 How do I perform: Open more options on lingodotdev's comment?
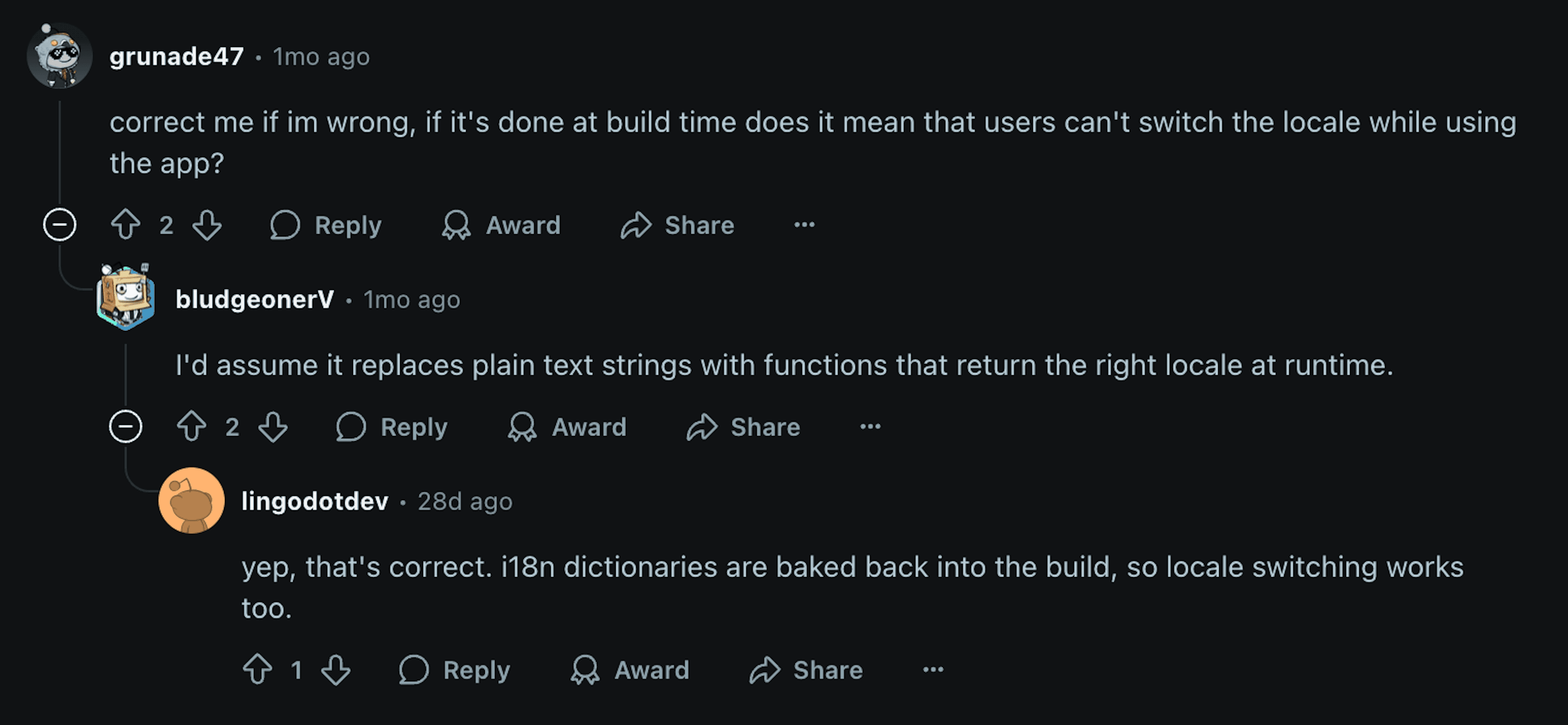coord(932,670)
